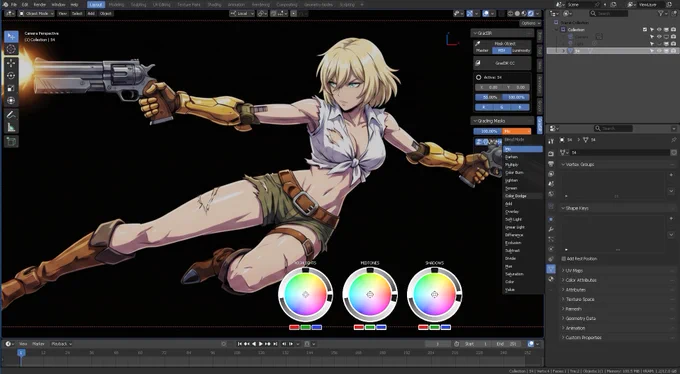Open the Modifiers wrench tab icon
Screen dimensions: 680x374
click(x=551, y=229)
